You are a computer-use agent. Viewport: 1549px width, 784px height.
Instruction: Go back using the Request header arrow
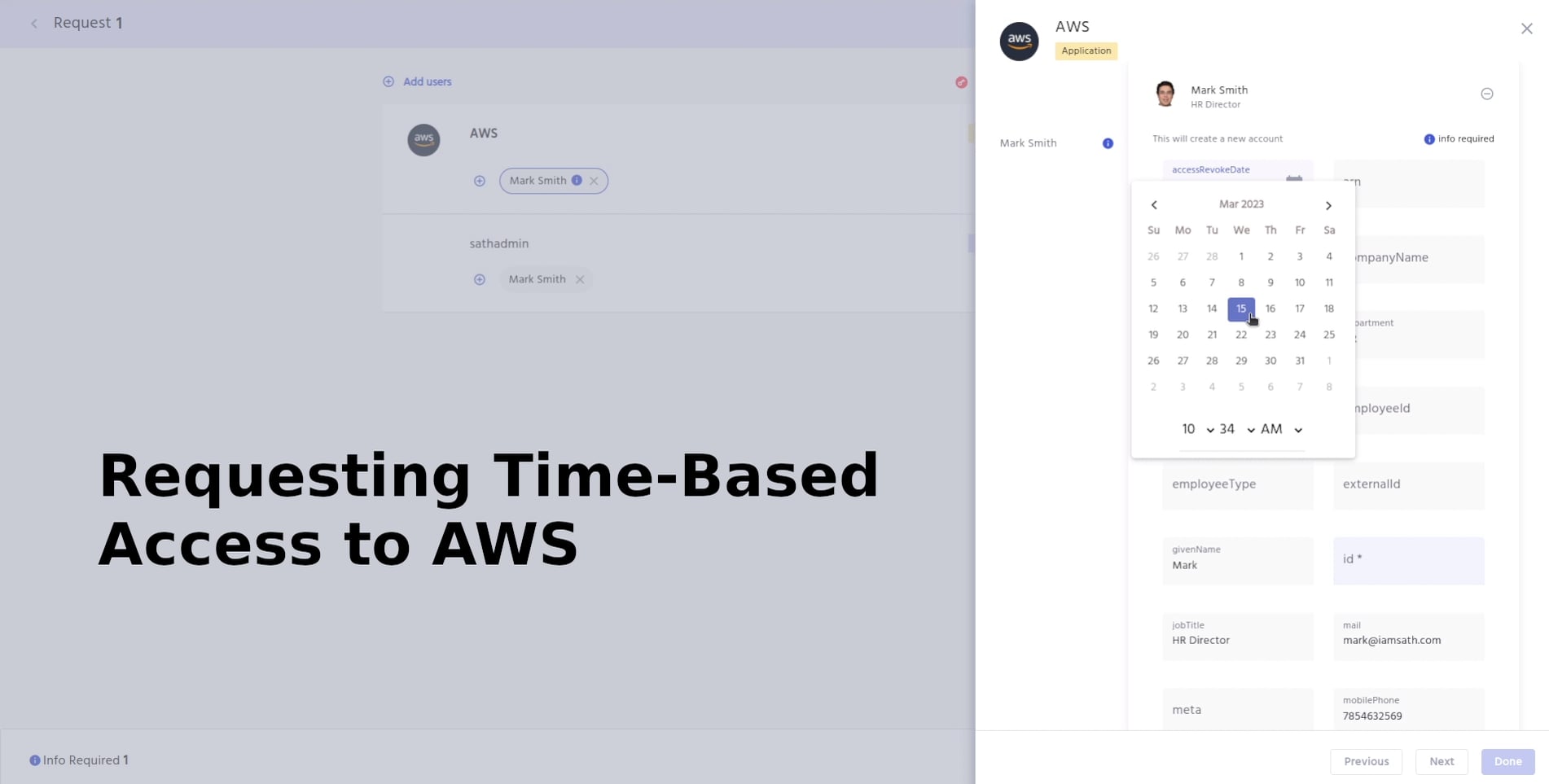(34, 24)
